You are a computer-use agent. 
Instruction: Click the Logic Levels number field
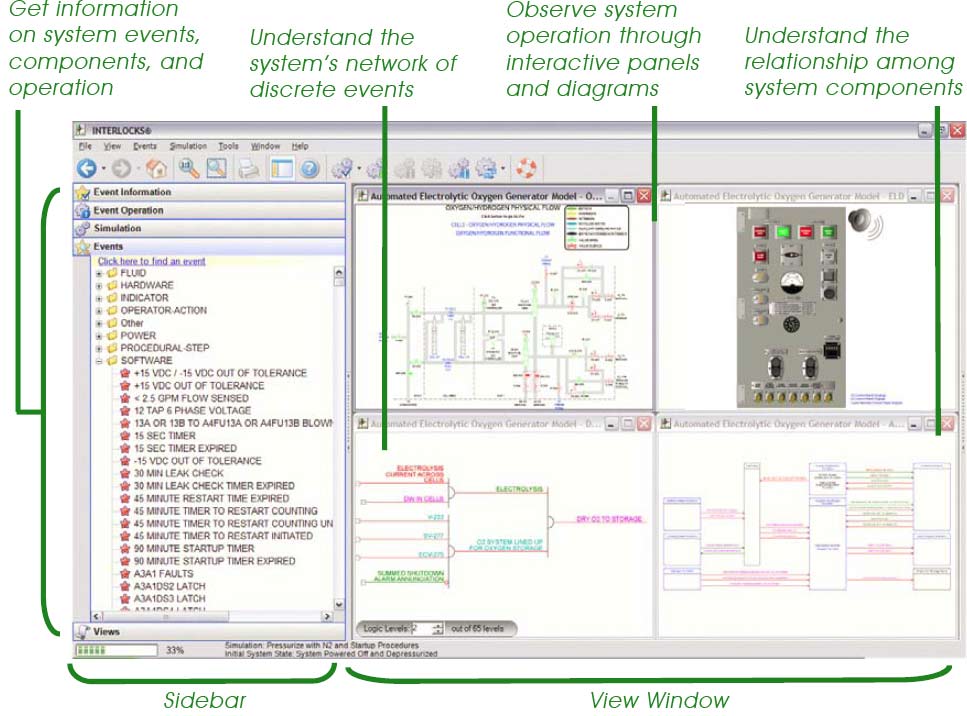coord(421,628)
